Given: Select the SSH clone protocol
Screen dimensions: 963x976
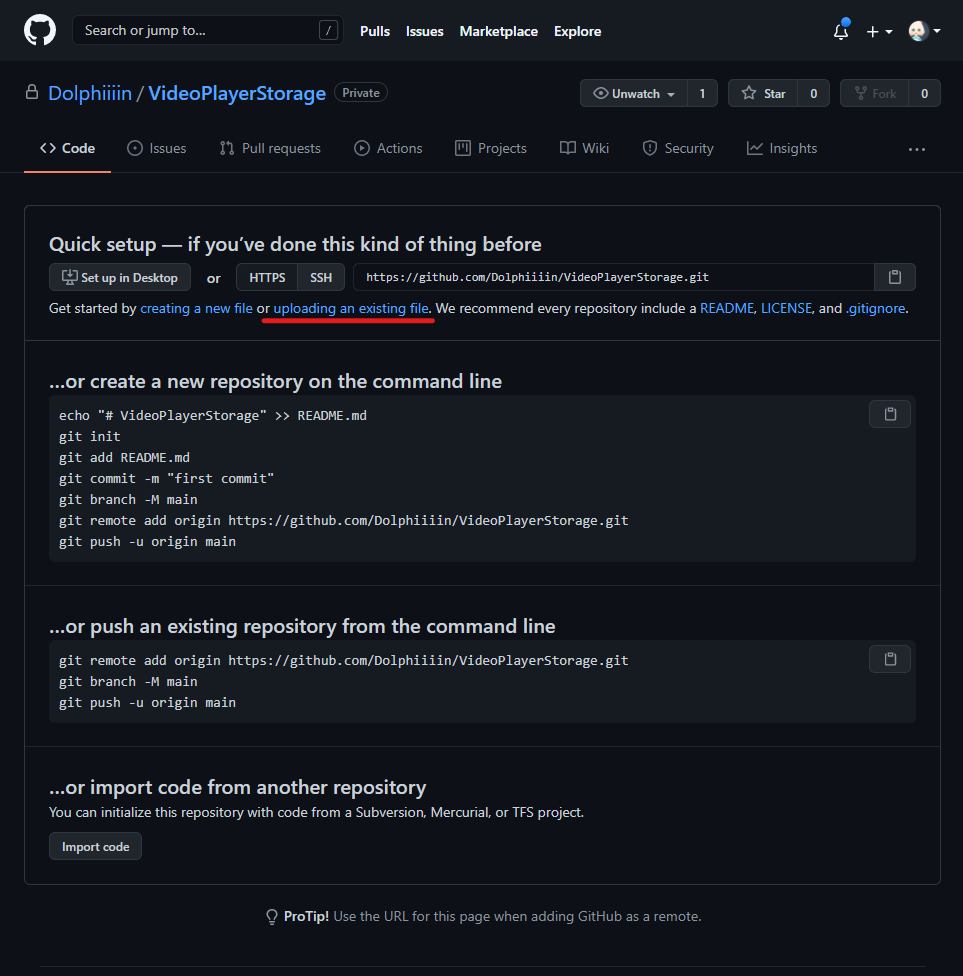Looking at the screenshot, I should pyautogui.click(x=321, y=278).
